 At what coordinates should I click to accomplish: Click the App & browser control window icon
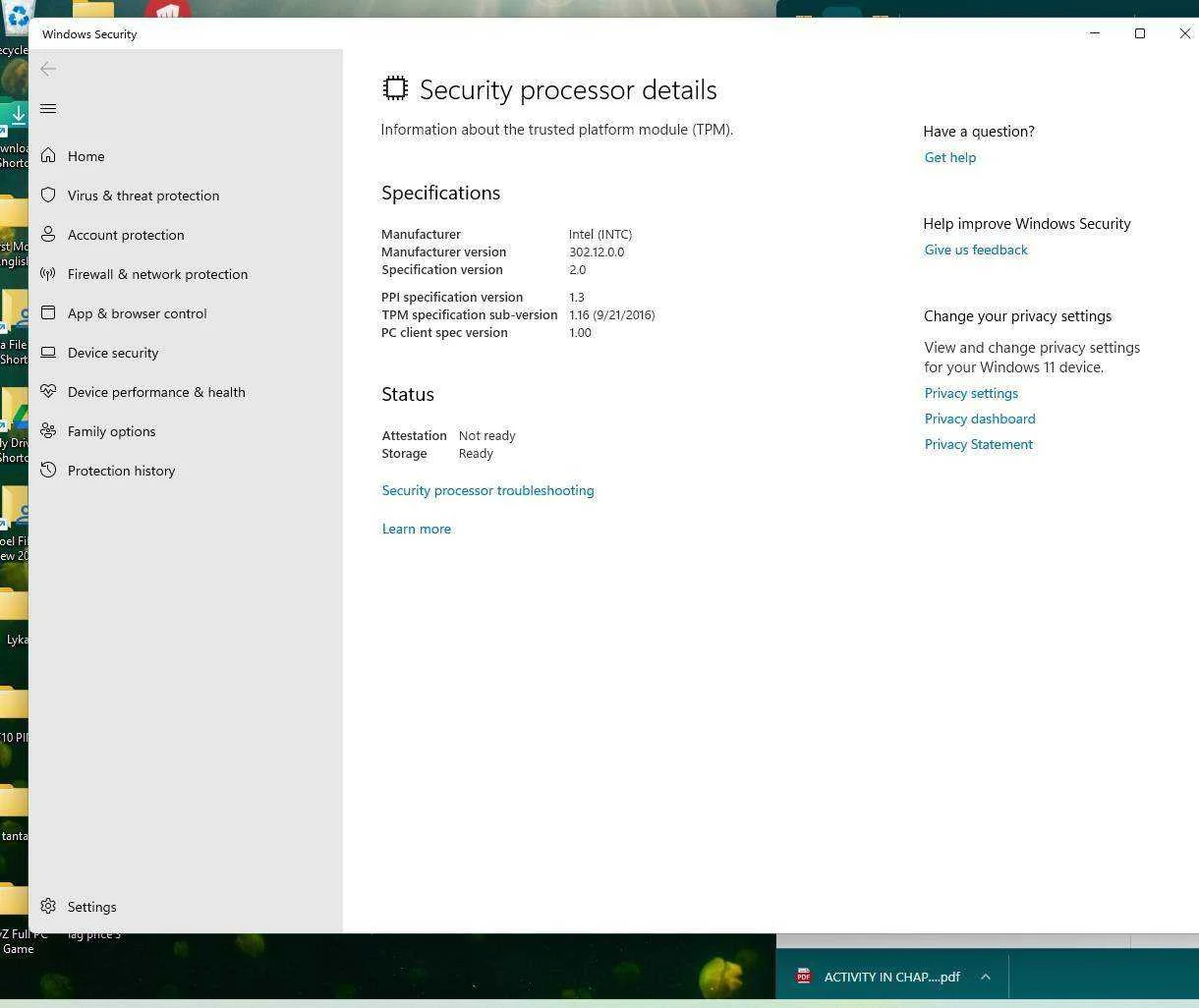tap(48, 313)
